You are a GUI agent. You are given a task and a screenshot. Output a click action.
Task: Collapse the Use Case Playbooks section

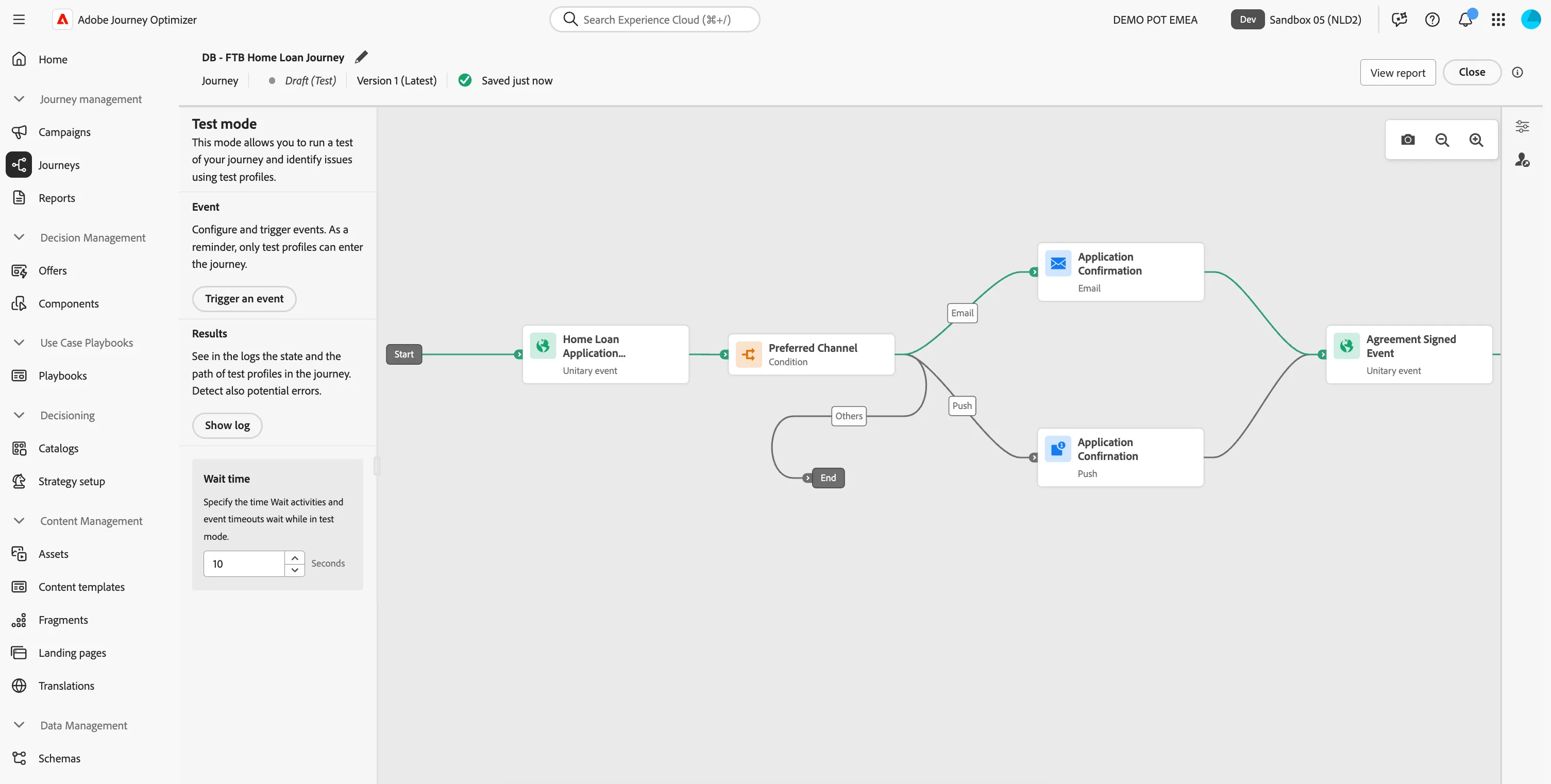click(19, 343)
